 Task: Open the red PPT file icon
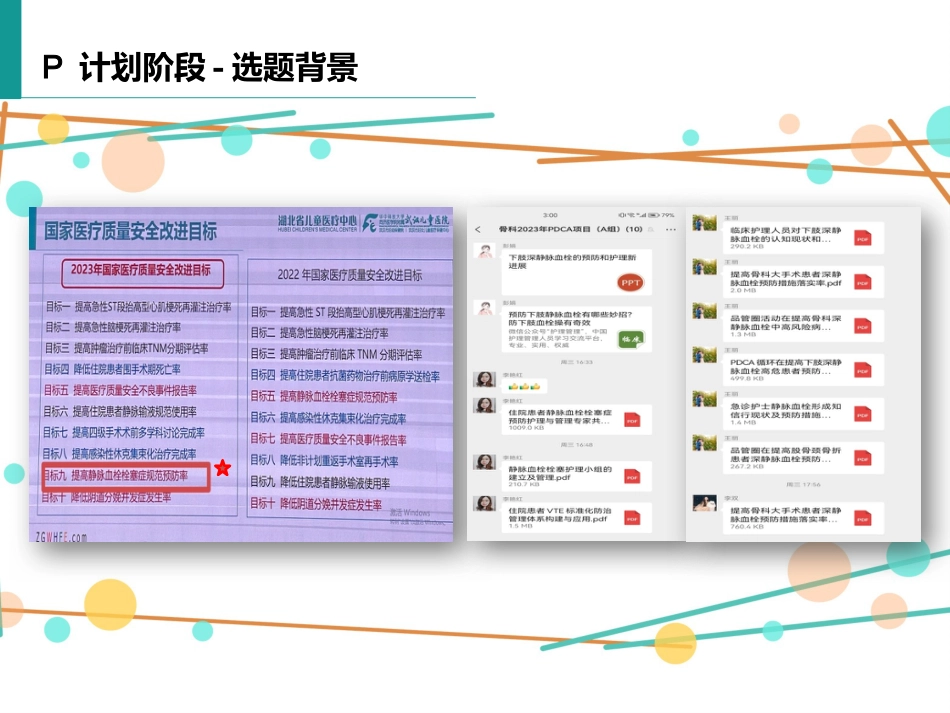pos(631,283)
